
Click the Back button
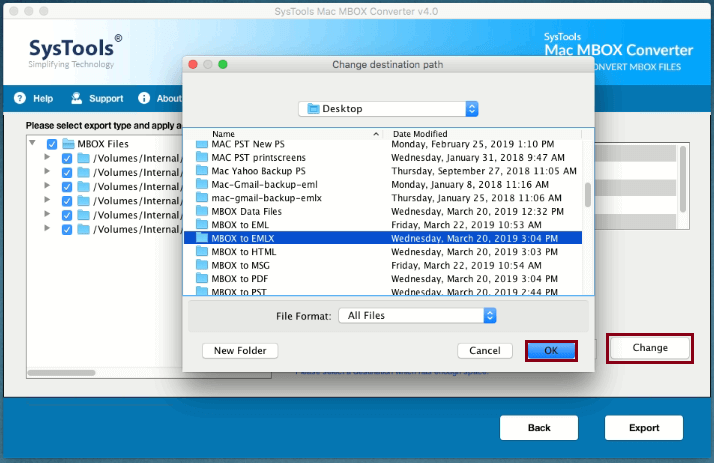click(539, 427)
